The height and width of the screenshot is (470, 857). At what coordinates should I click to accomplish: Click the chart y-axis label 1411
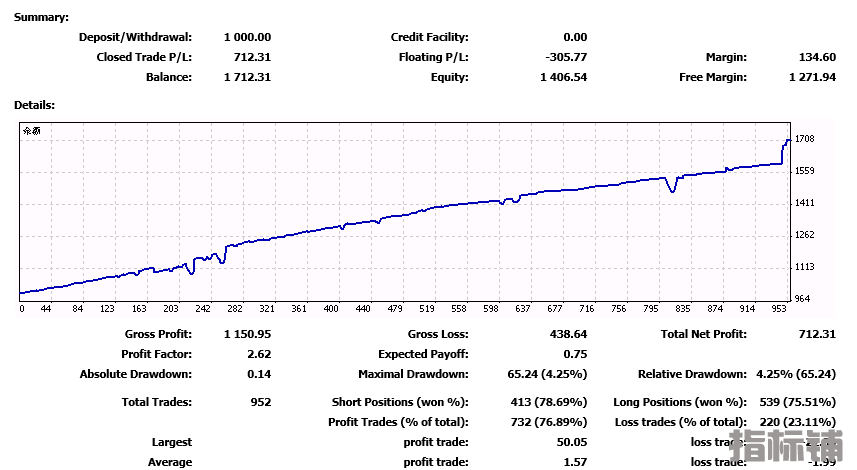coord(805,203)
